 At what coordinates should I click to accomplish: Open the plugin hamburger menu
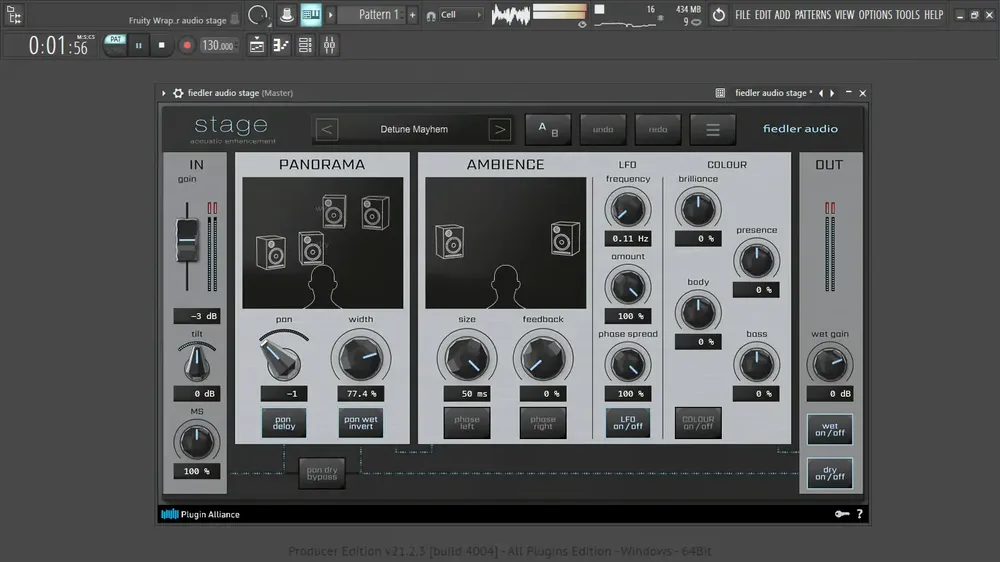point(712,129)
